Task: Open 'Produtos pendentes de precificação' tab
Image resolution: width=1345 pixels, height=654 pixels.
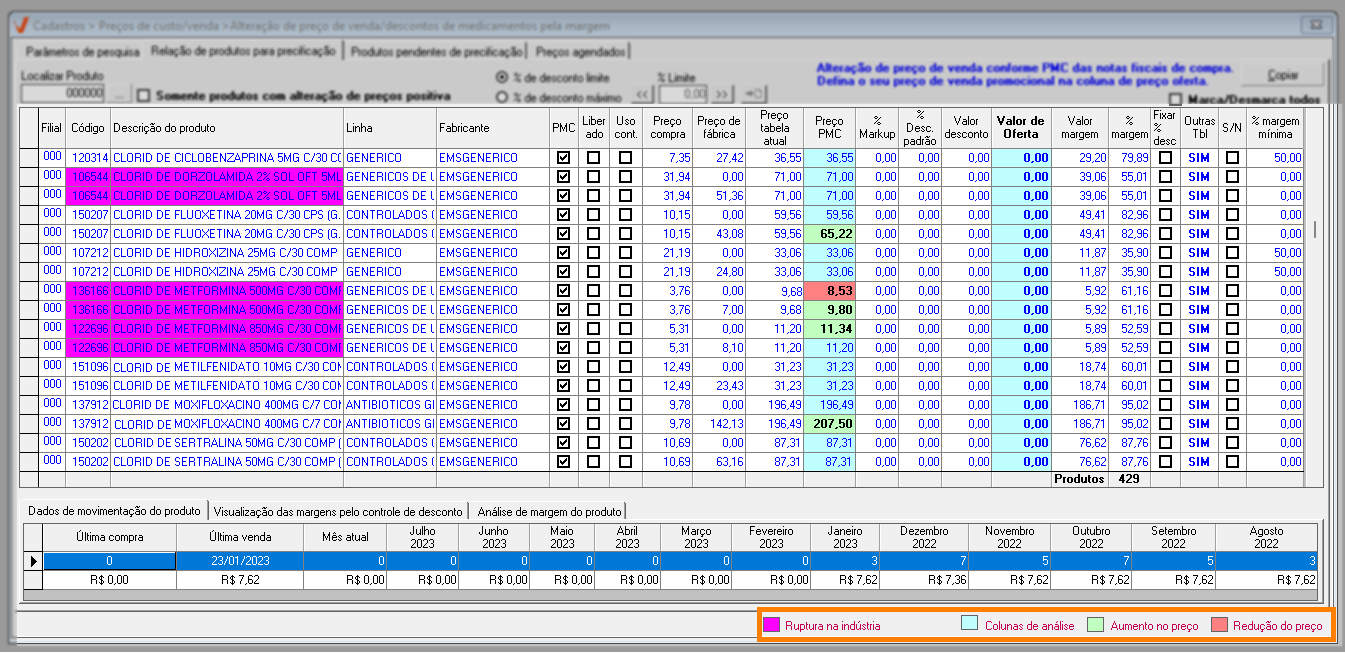Action: (x=437, y=51)
